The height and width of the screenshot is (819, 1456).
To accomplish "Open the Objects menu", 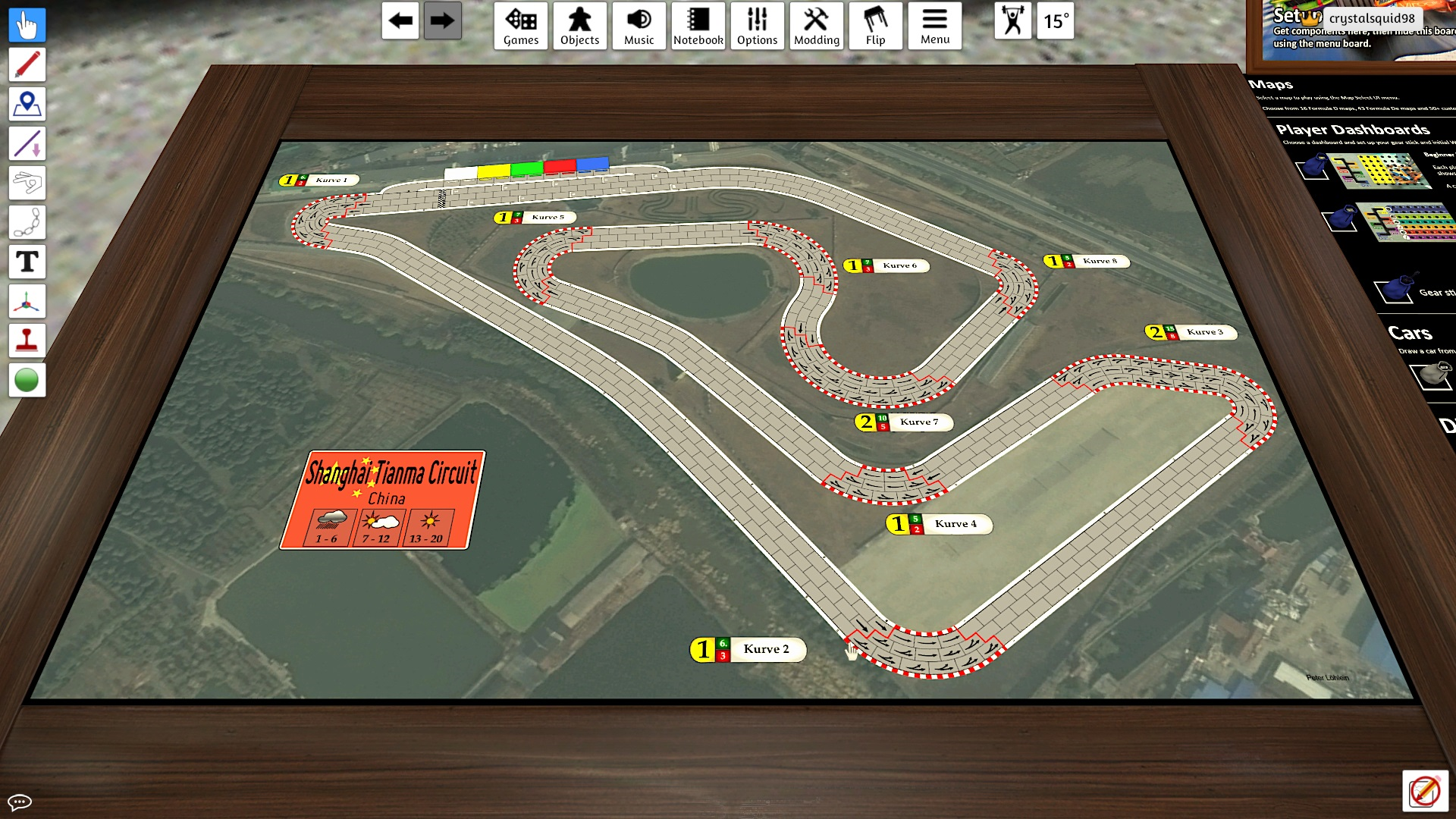I will tap(579, 27).
